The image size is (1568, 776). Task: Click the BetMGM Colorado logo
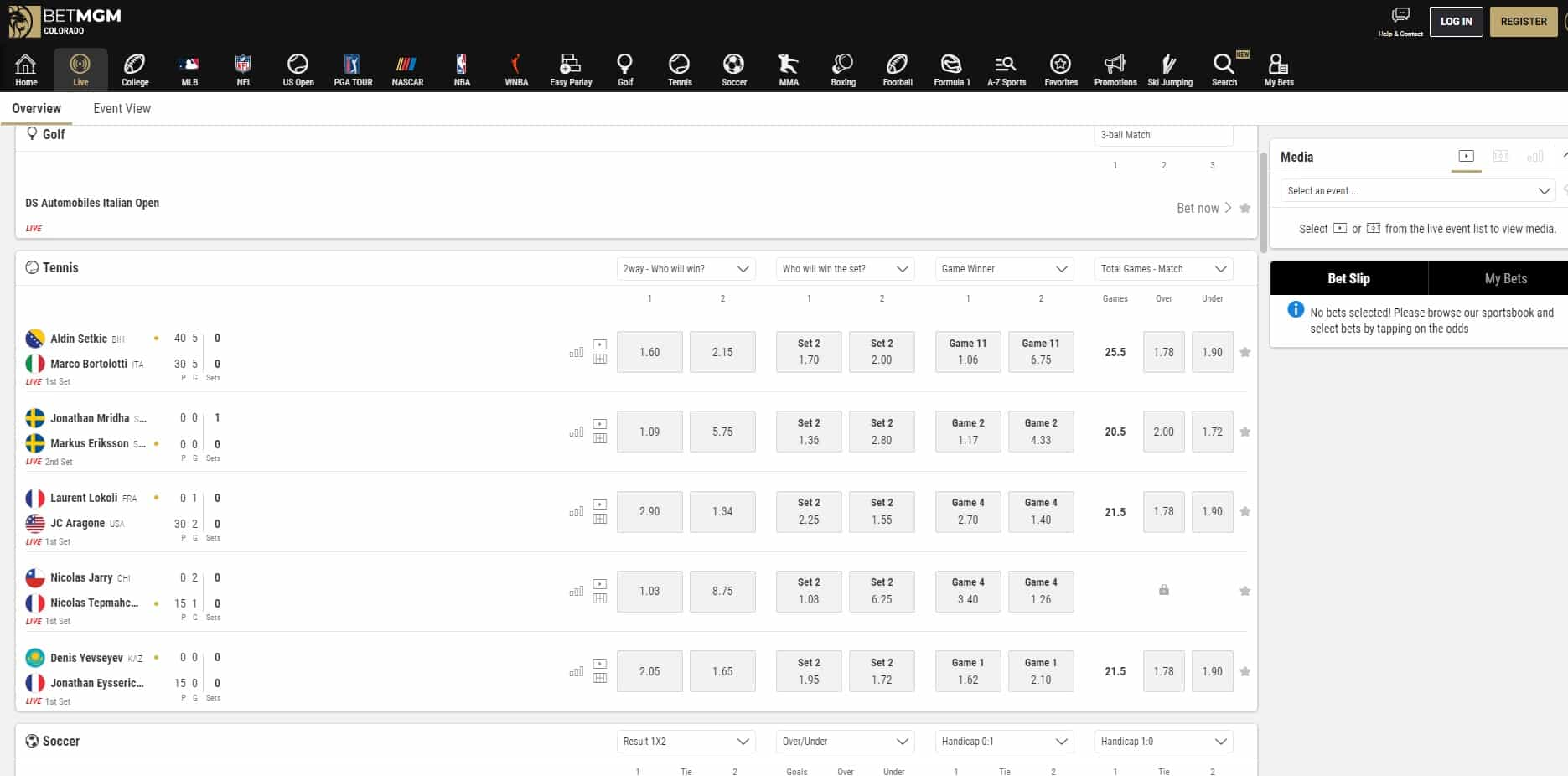tap(65, 21)
